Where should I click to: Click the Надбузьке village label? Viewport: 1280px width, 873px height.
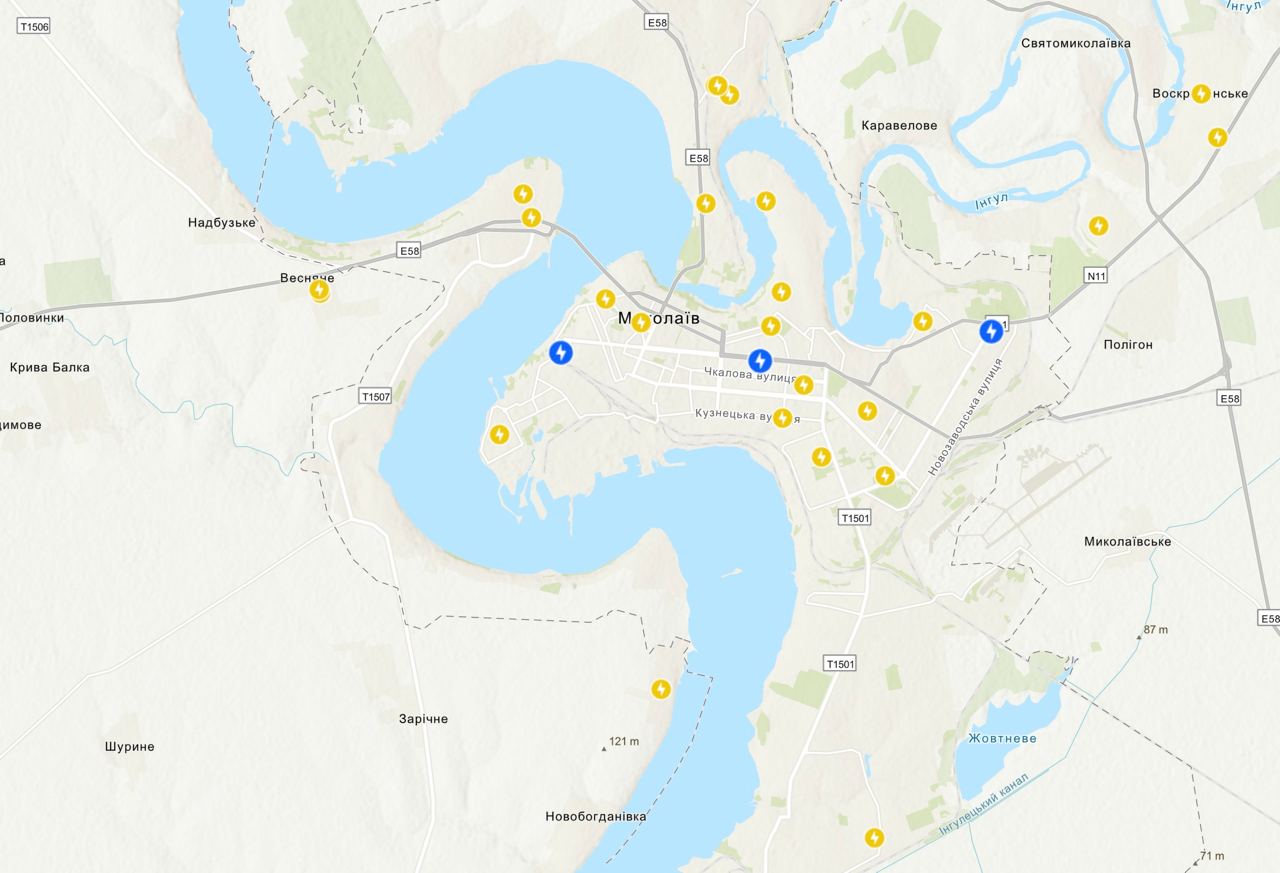222,222
